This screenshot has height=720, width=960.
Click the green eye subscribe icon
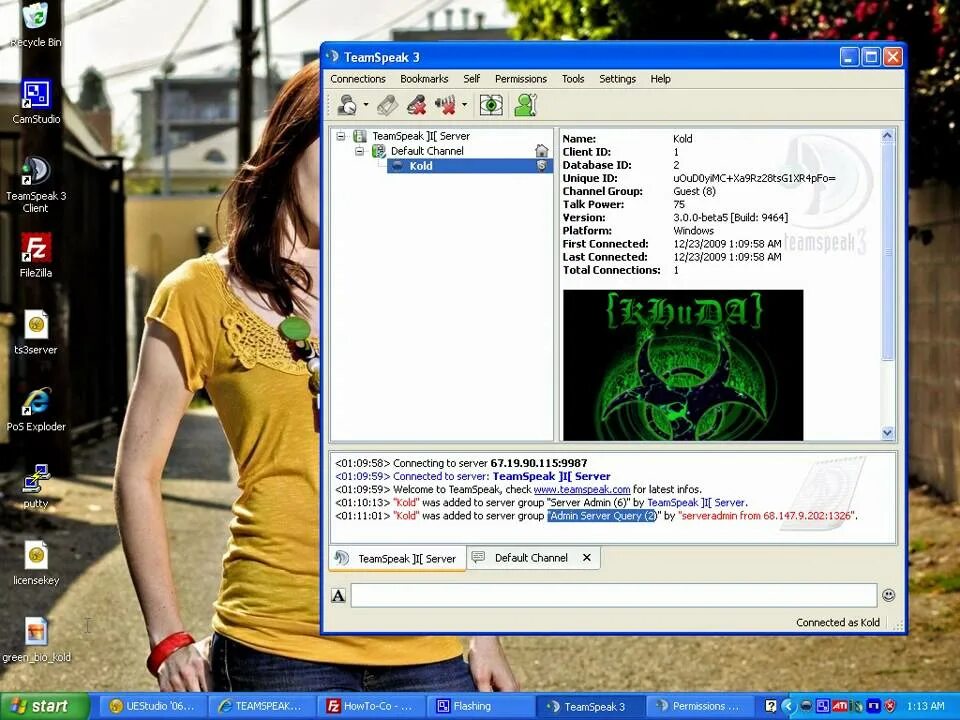tap(491, 105)
